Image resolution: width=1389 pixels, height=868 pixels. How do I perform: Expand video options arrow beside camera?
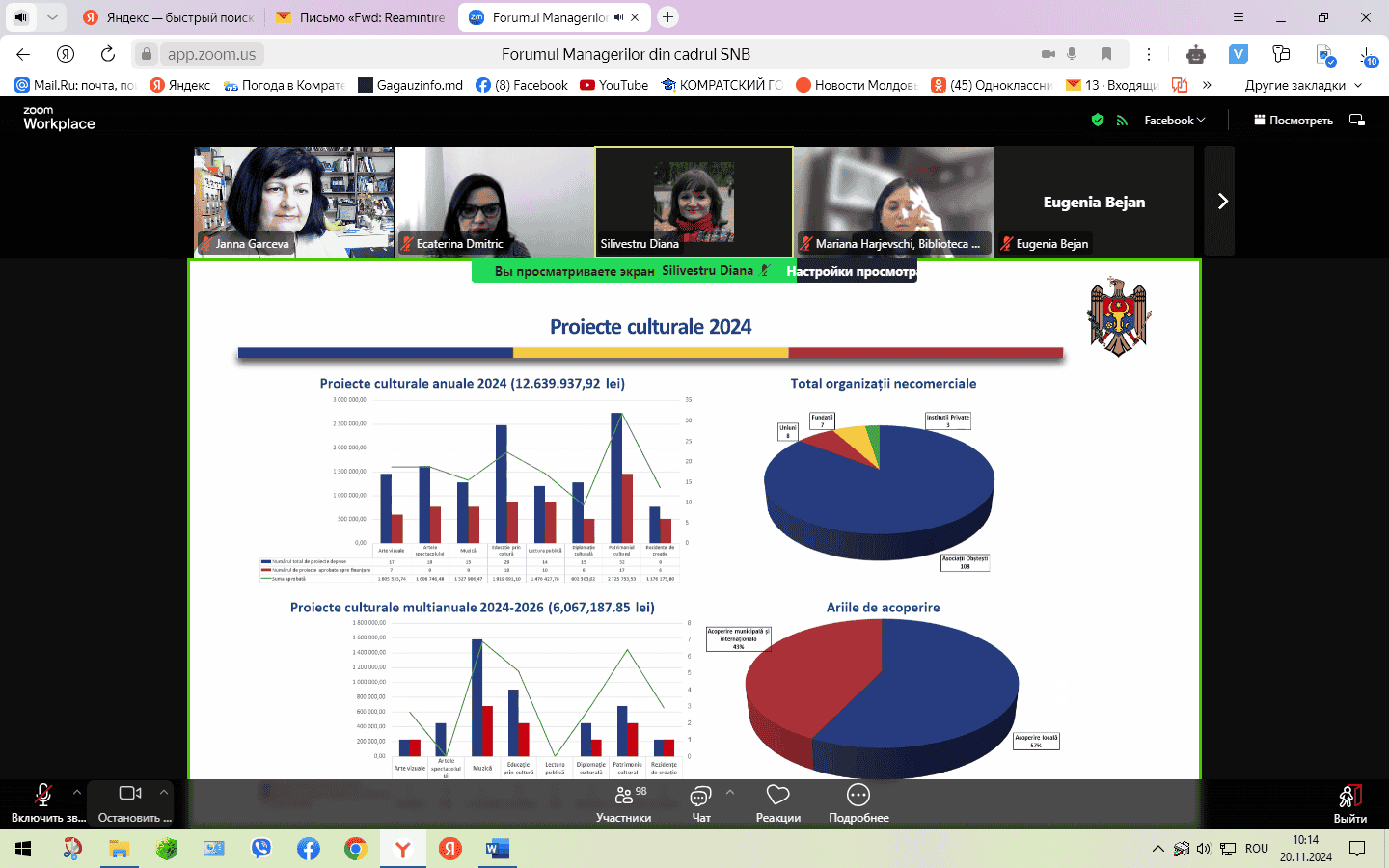[164, 793]
